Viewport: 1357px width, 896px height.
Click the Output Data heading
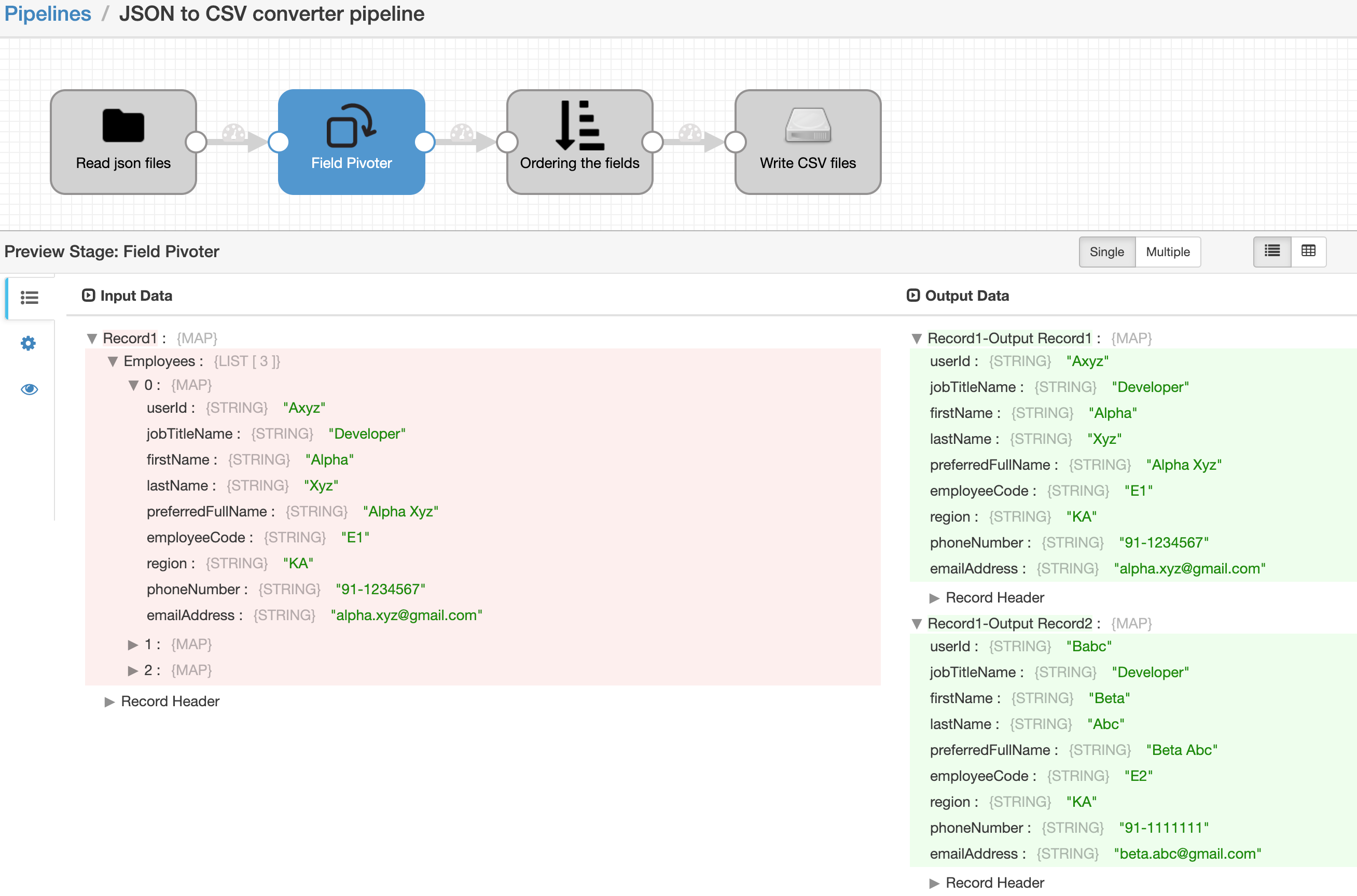966,296
